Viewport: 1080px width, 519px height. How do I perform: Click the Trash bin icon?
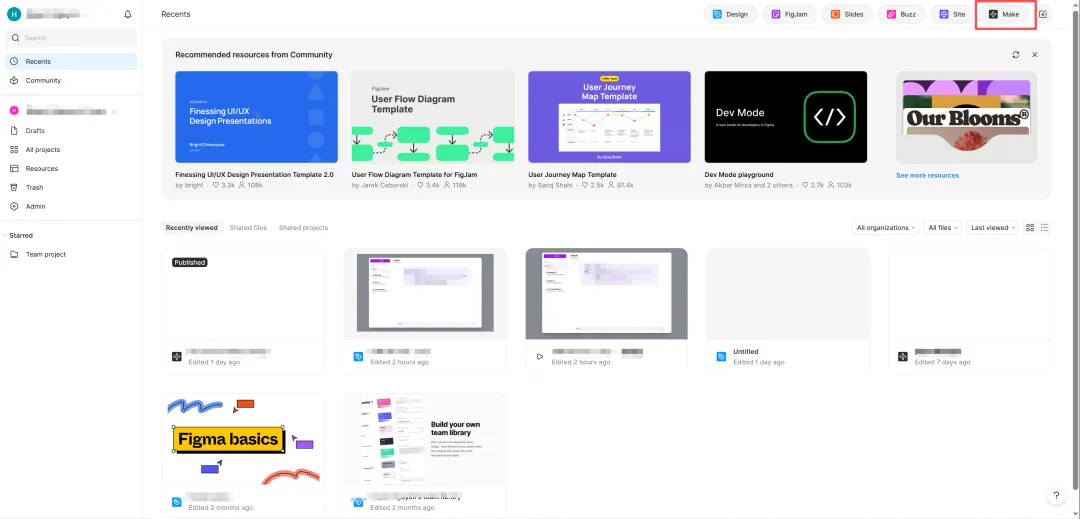click(14, 187)
